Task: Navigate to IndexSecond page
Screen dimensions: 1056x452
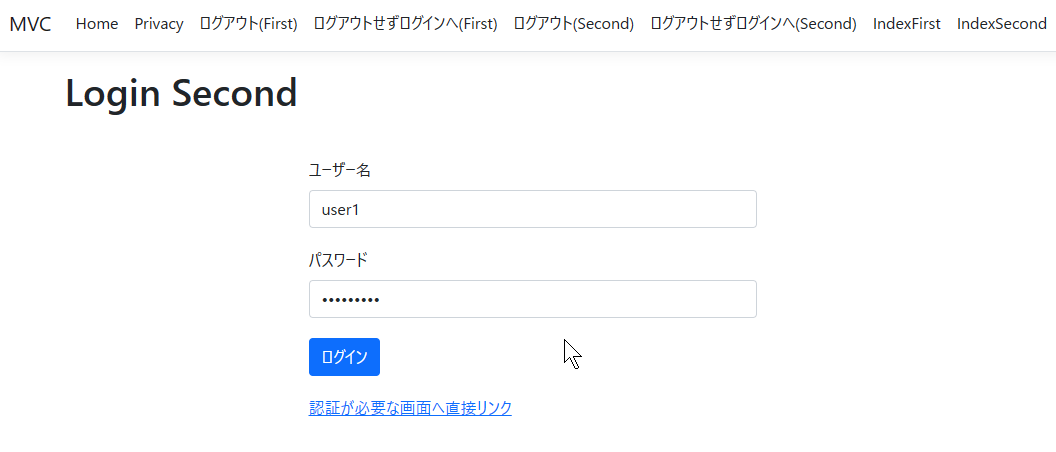Action: [x=1001, y=24]
